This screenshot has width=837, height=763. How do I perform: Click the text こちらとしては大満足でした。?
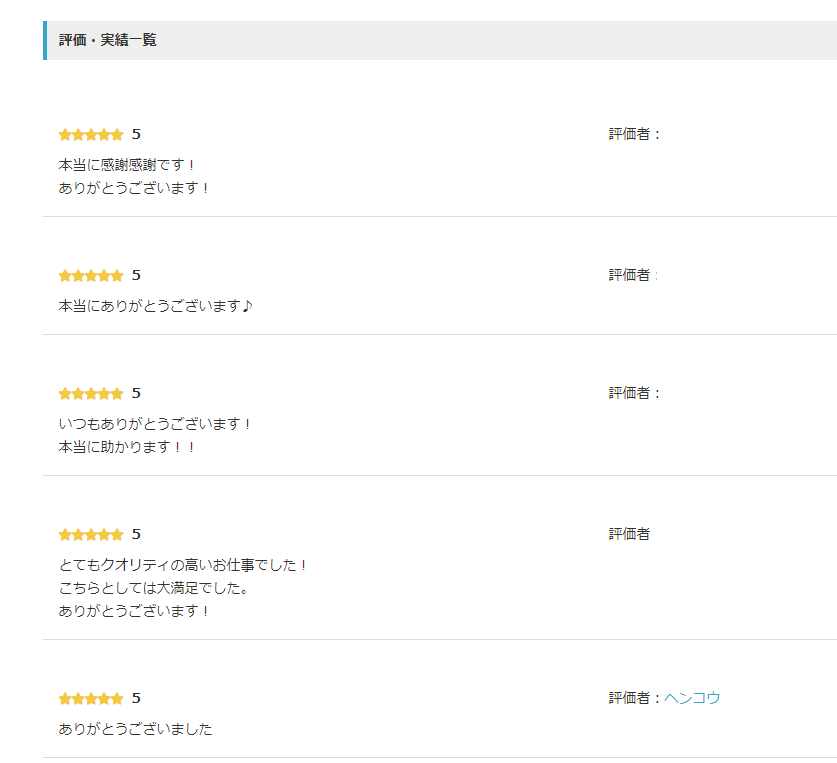(x=154, y=587)
